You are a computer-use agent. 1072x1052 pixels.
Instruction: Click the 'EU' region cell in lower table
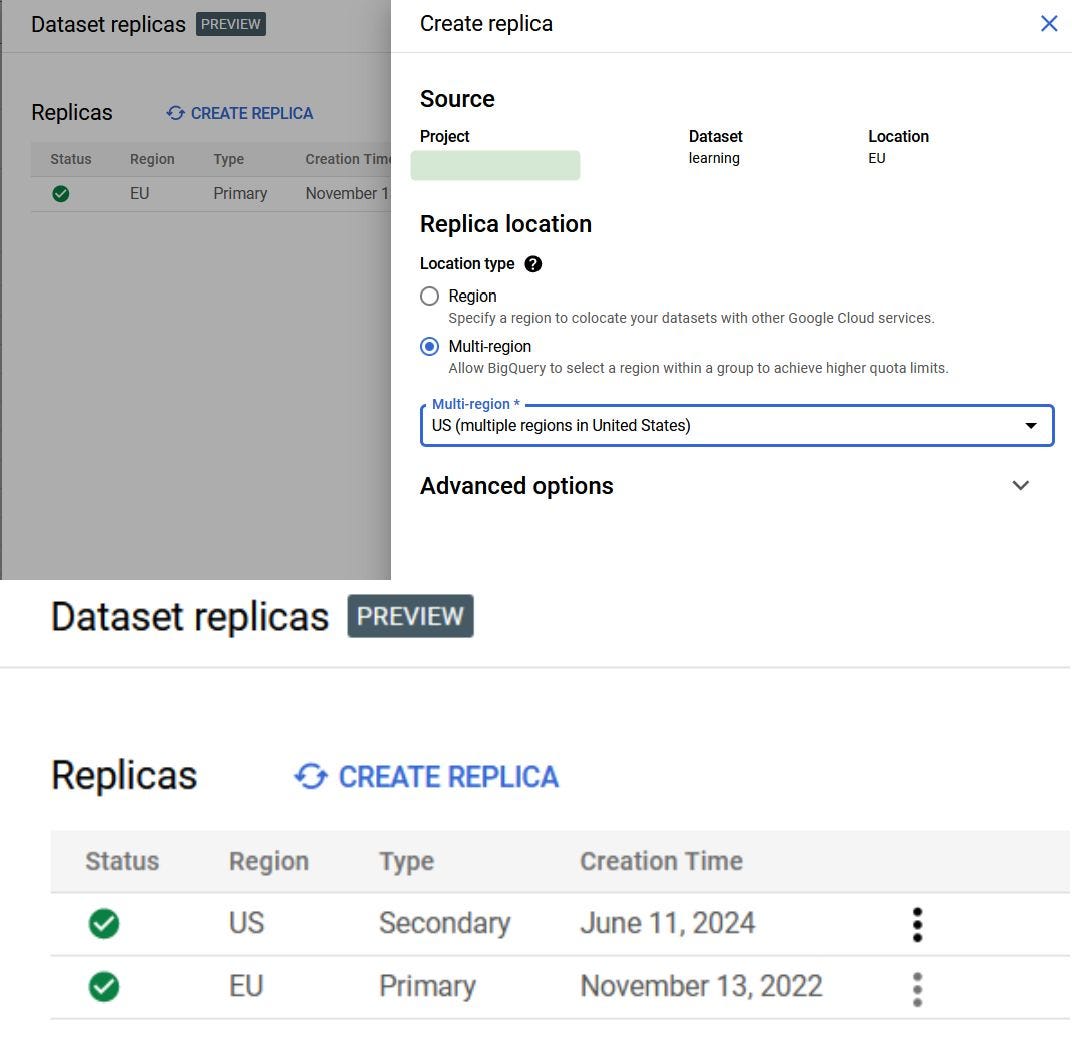click(246, 986)
